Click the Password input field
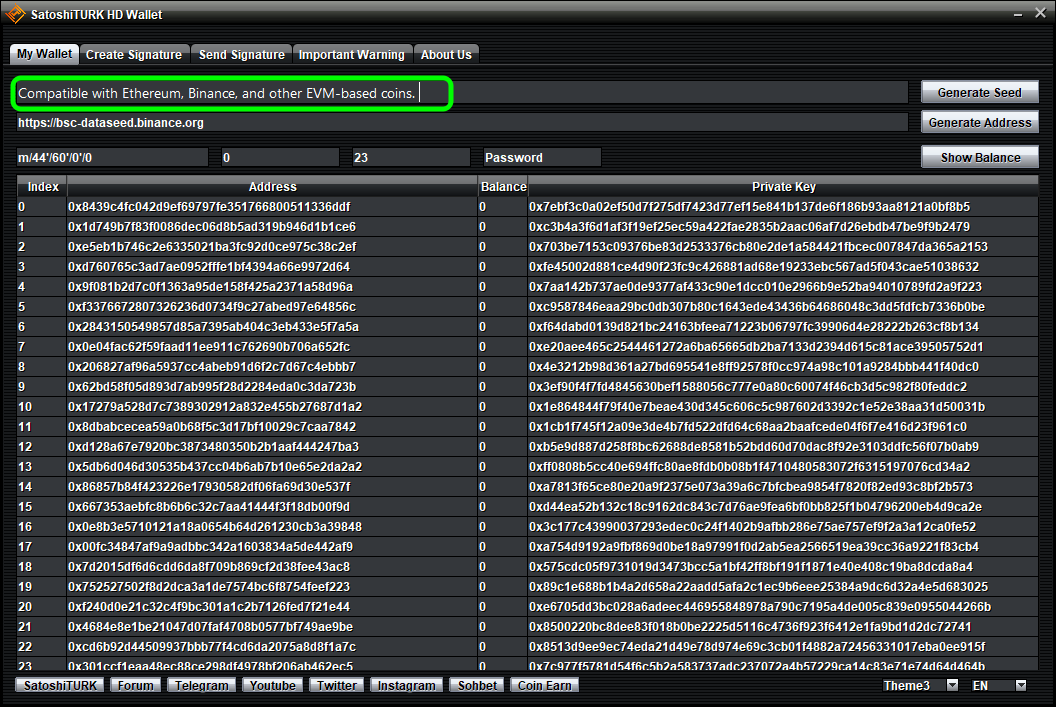Image resolution: width=1056 pixels, height=707 pixels. coord(541,158)
